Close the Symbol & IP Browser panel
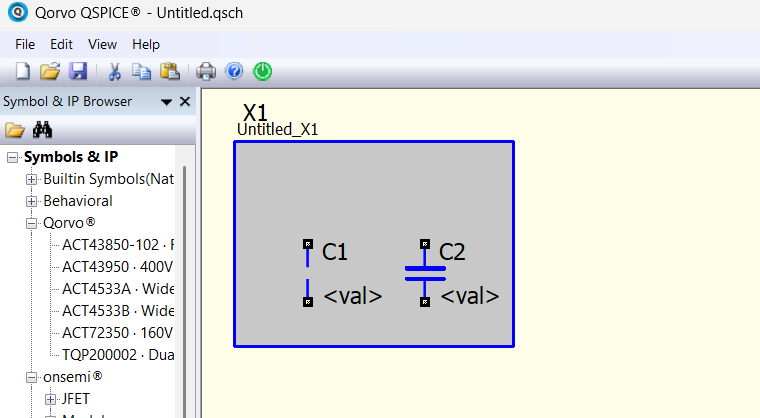The width and height of the screenshot is (760, 418). point(185,102)
